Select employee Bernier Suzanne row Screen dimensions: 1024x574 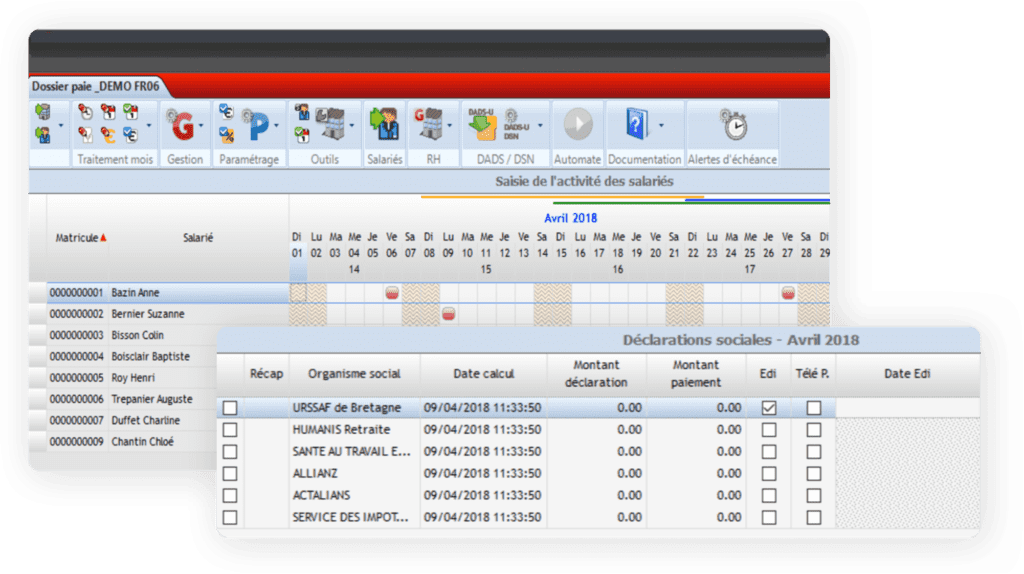pos(150,314)
